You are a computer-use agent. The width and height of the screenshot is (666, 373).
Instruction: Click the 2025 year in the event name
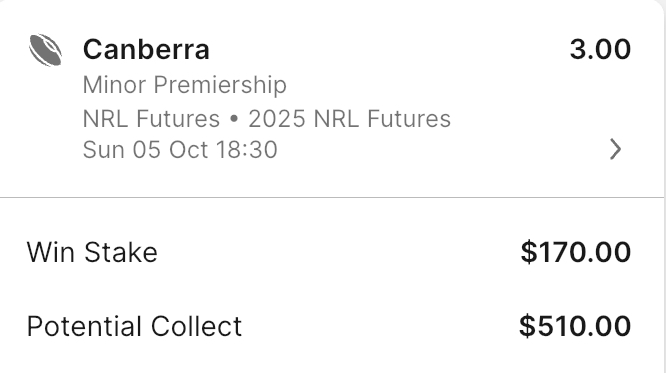coord(277,118)
